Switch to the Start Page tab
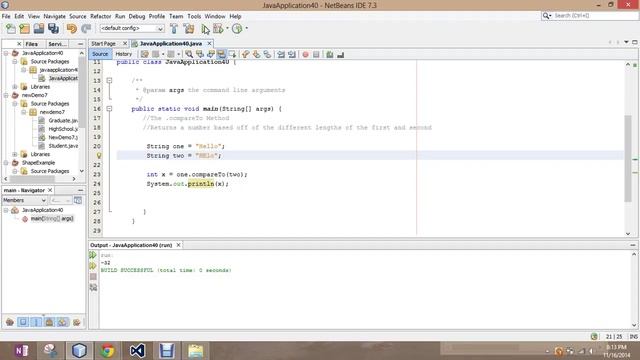This screenshot has width=640, height=360. pos(103,43)
